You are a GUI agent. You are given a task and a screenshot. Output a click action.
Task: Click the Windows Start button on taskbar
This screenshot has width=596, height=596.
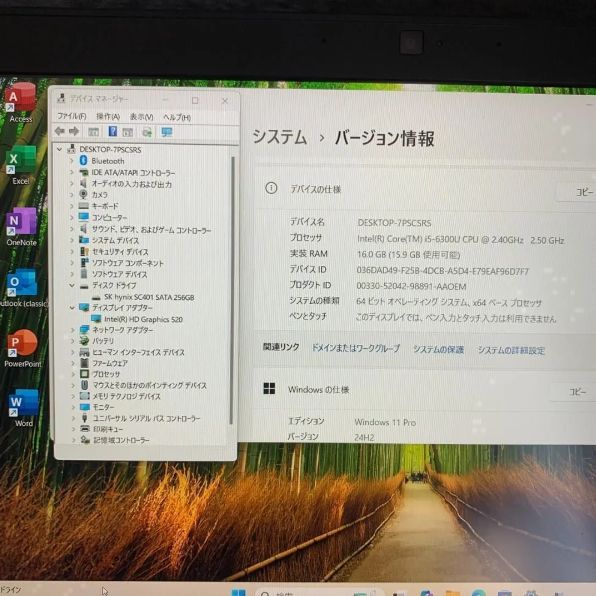point(239,592)
